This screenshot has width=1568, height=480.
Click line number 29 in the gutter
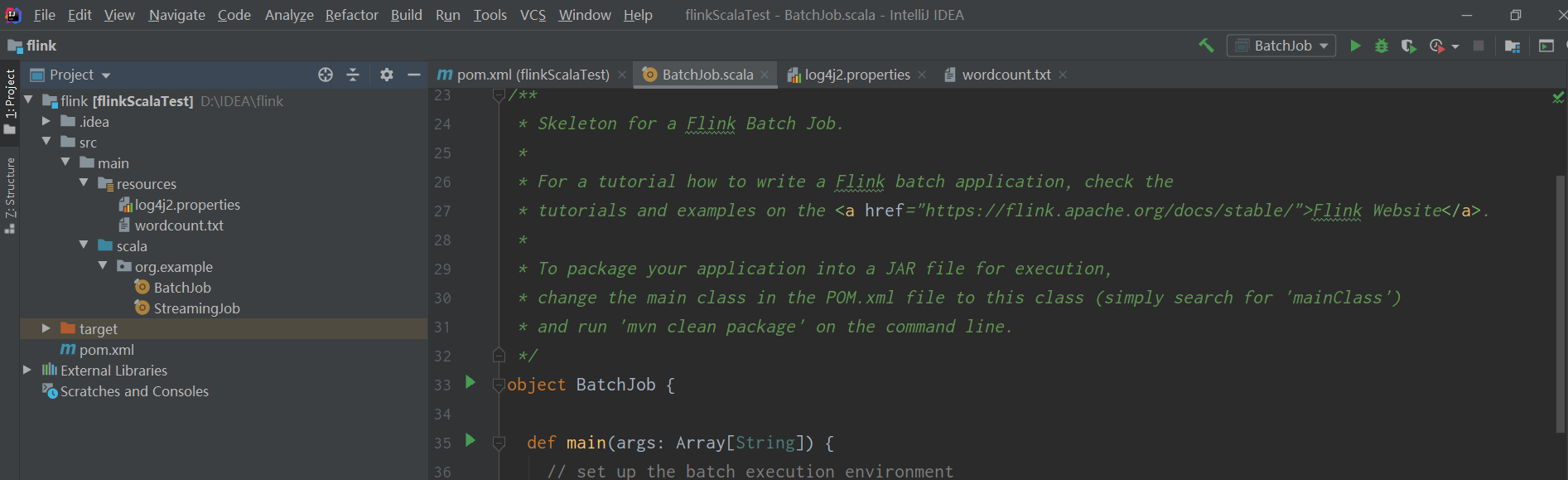tap(443, 269)
